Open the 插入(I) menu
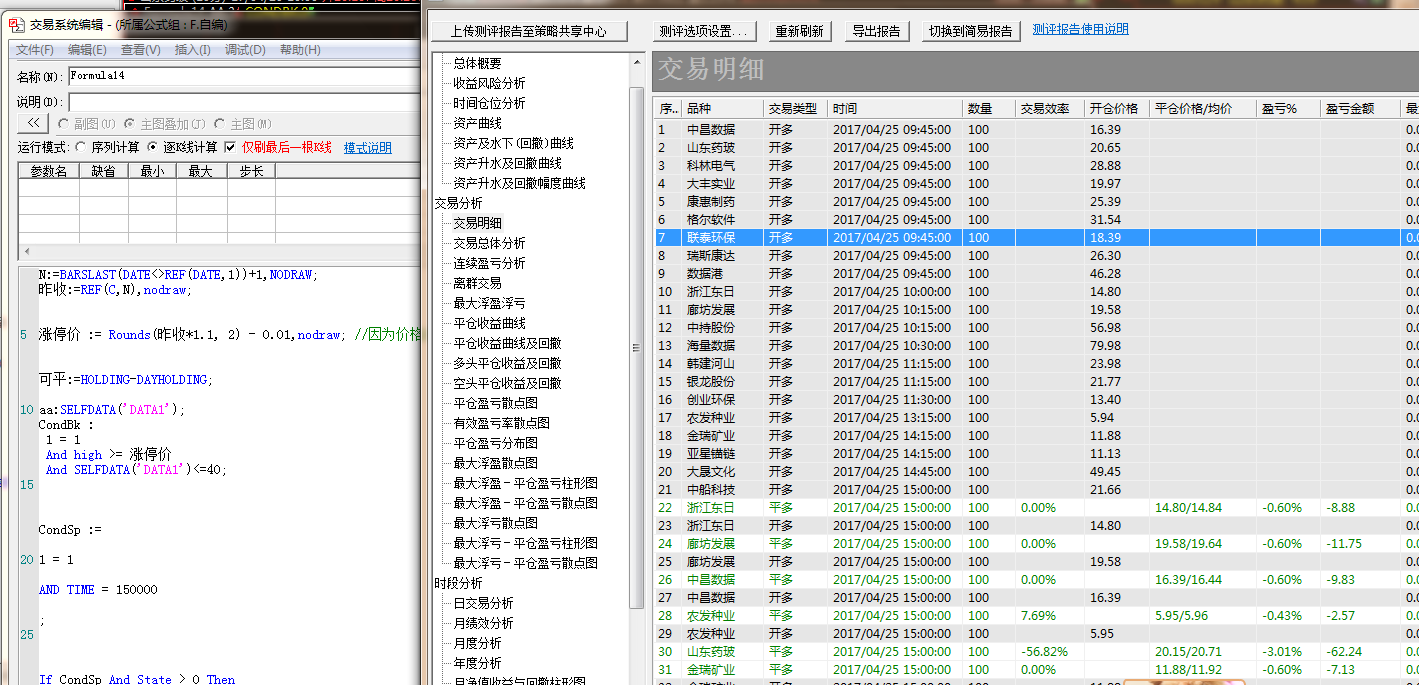The image size is (1419, 685). click(192, 50)
